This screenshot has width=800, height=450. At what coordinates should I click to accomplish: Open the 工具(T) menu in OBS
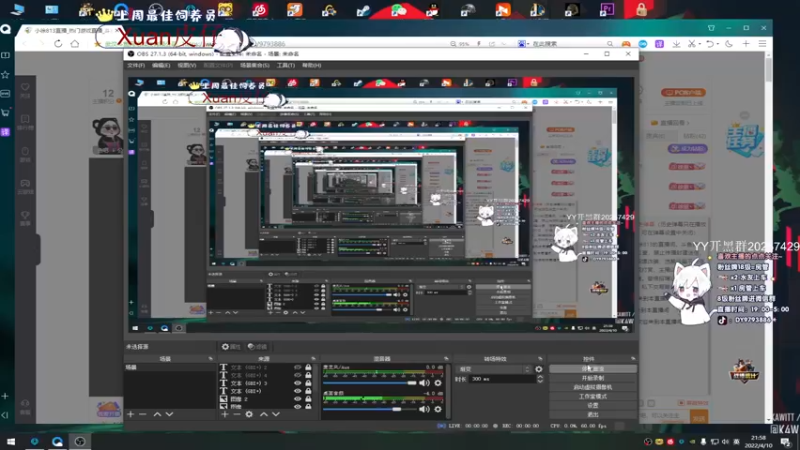pos(285,65)
